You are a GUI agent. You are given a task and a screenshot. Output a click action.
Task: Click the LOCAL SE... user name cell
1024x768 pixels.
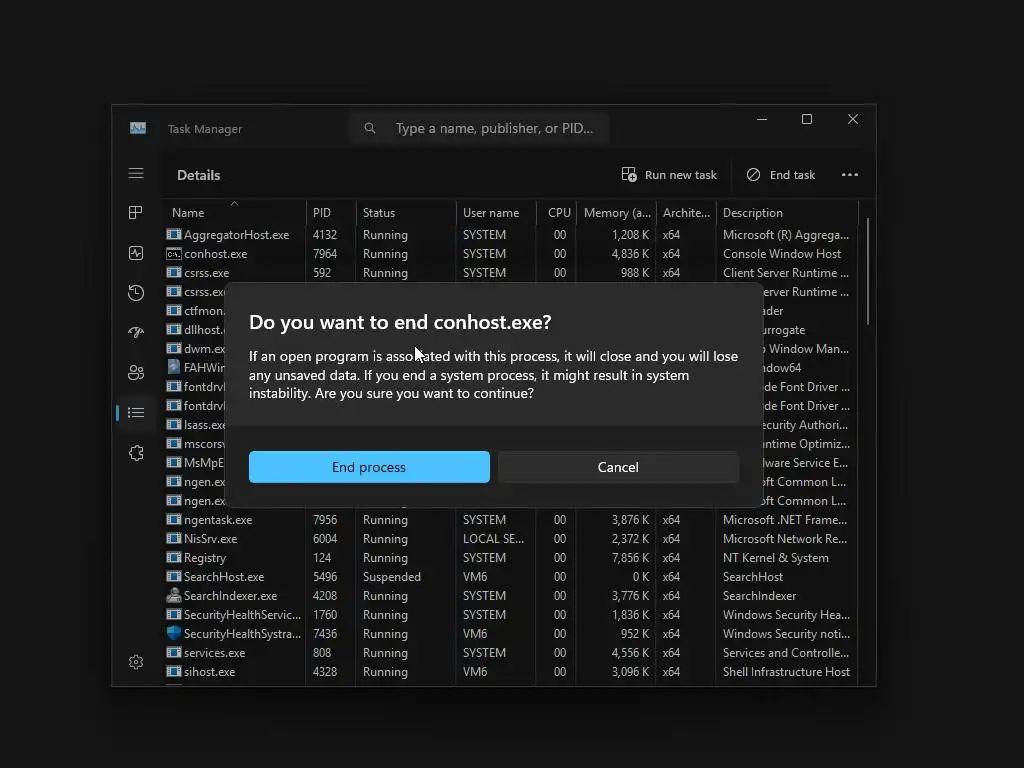click(493, 539)
